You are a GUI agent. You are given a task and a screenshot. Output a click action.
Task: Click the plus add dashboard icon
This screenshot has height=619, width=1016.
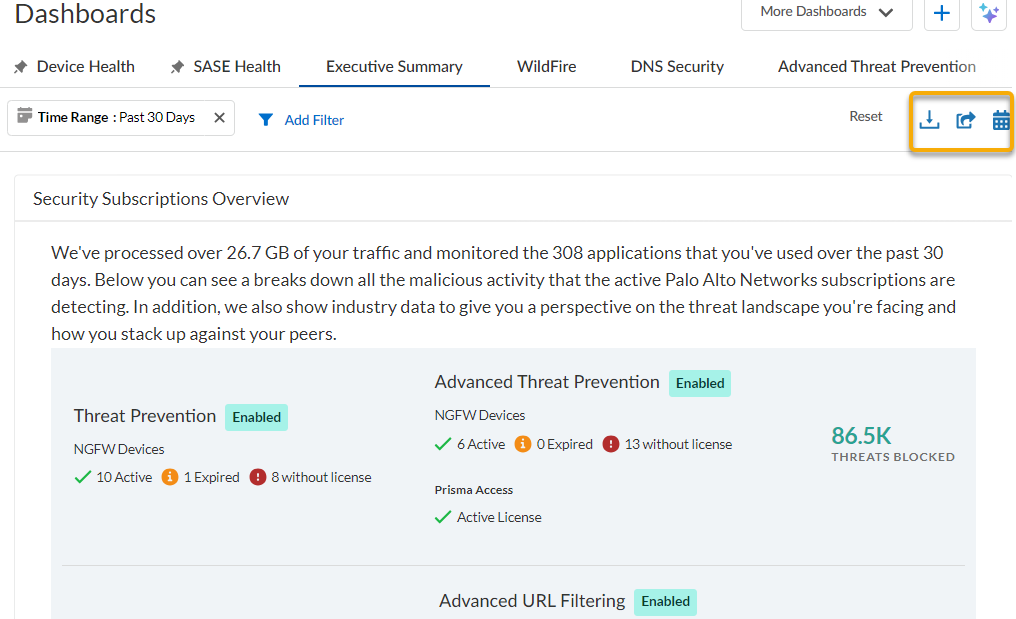(x=941, y=13)
